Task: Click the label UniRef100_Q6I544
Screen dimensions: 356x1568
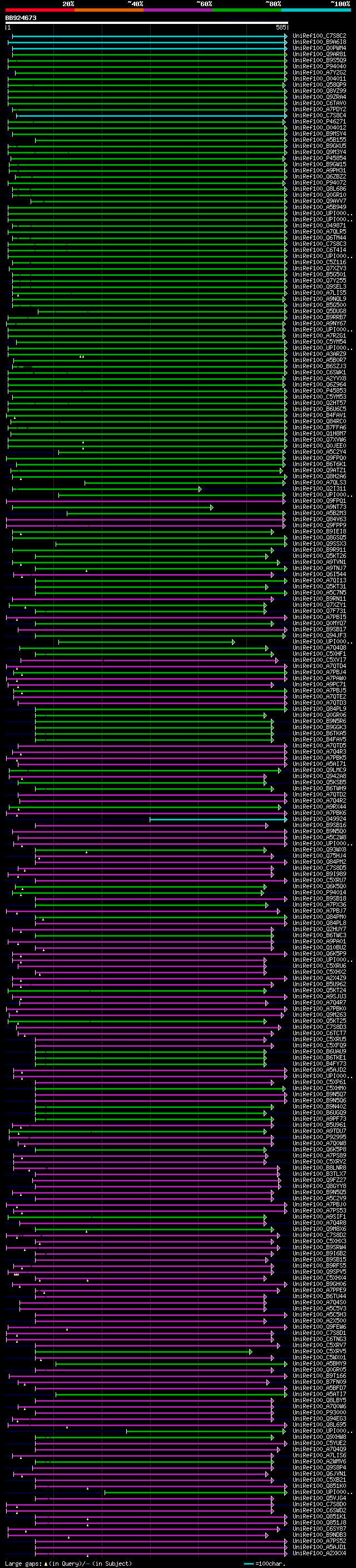Action: (x=319, y=575)
